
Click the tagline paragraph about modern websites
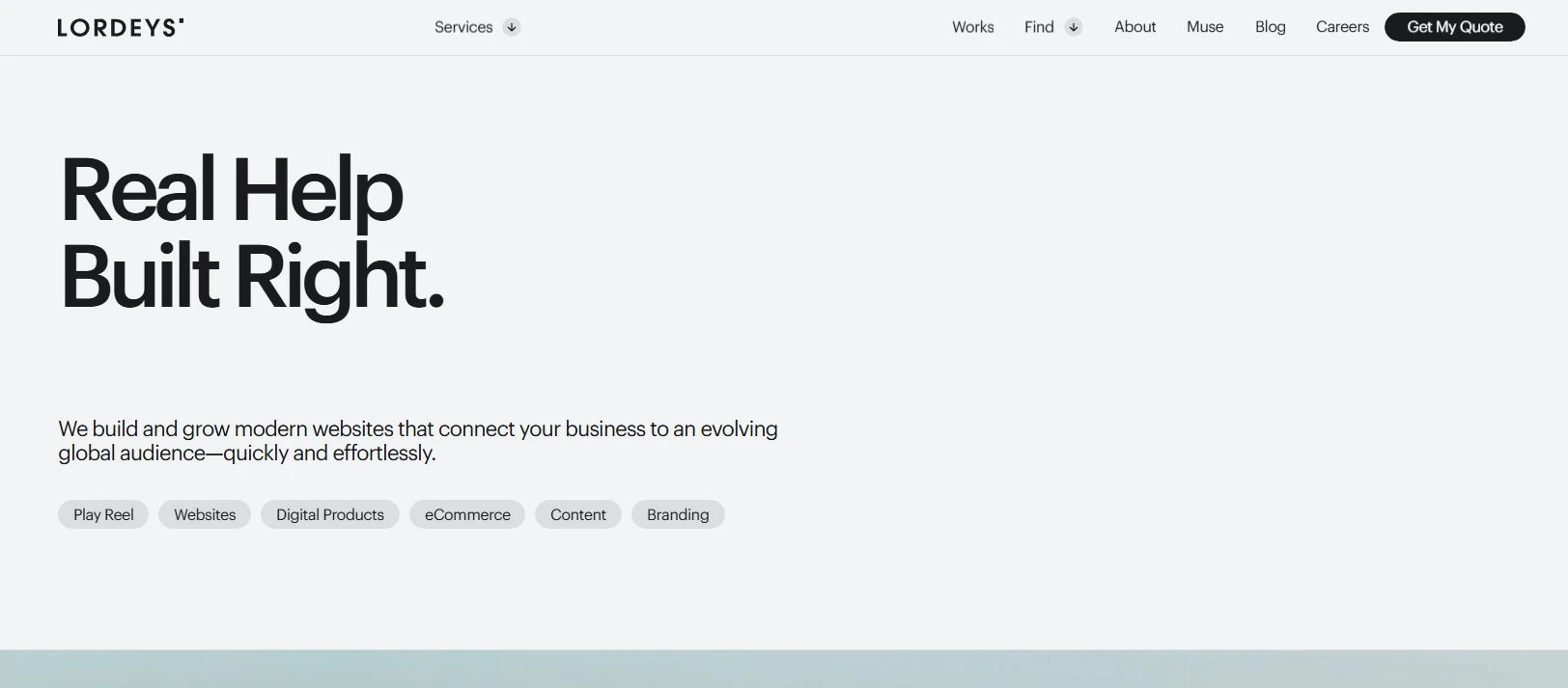(417, 441)
